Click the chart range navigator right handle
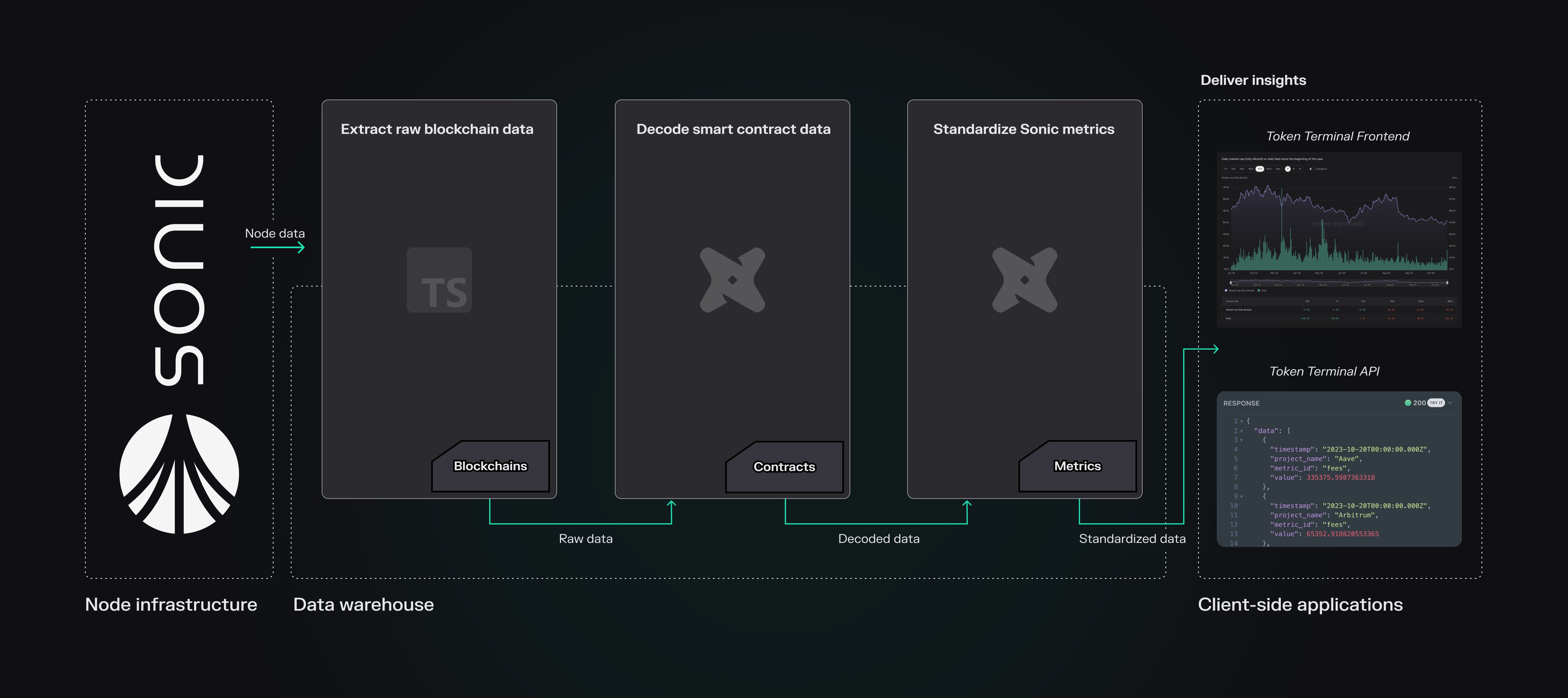 click(x=1447, y=282)
